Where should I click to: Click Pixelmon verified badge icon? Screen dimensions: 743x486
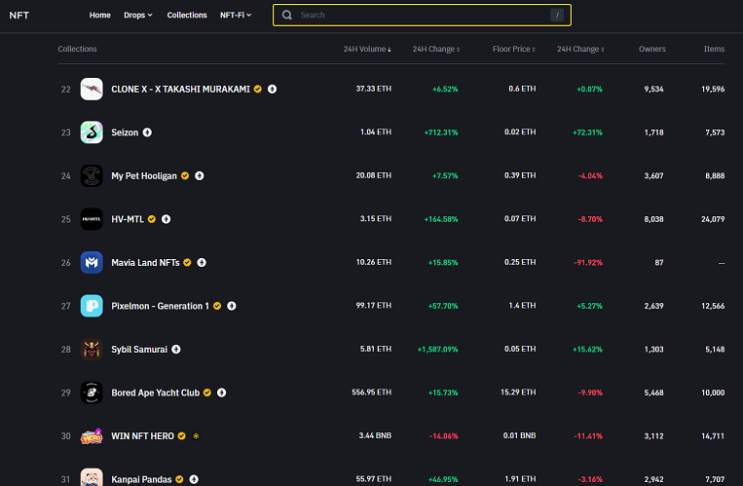tap(217, 306)
